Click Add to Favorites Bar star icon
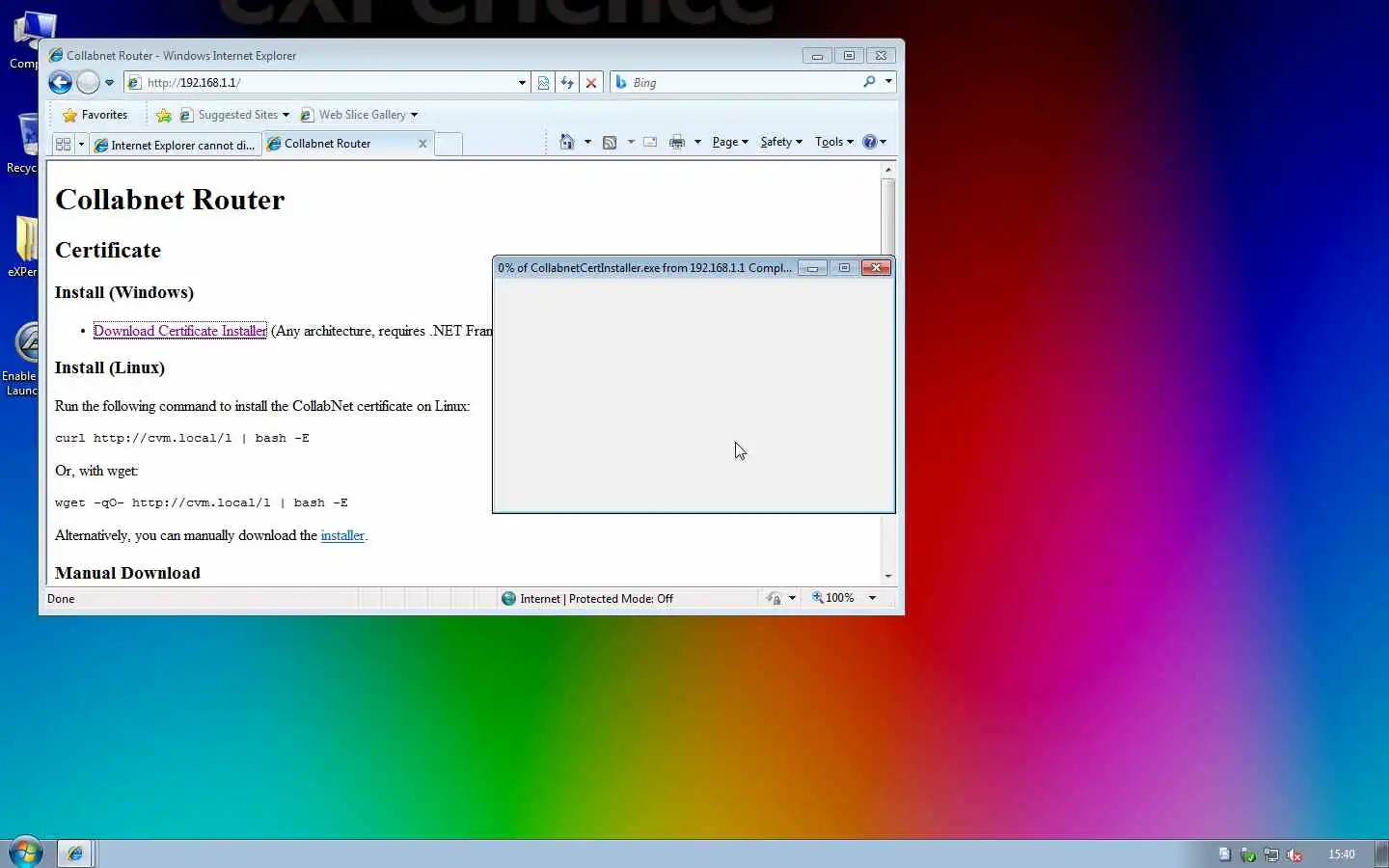This screenshot has width=1389, height=868. click(164, 115)
